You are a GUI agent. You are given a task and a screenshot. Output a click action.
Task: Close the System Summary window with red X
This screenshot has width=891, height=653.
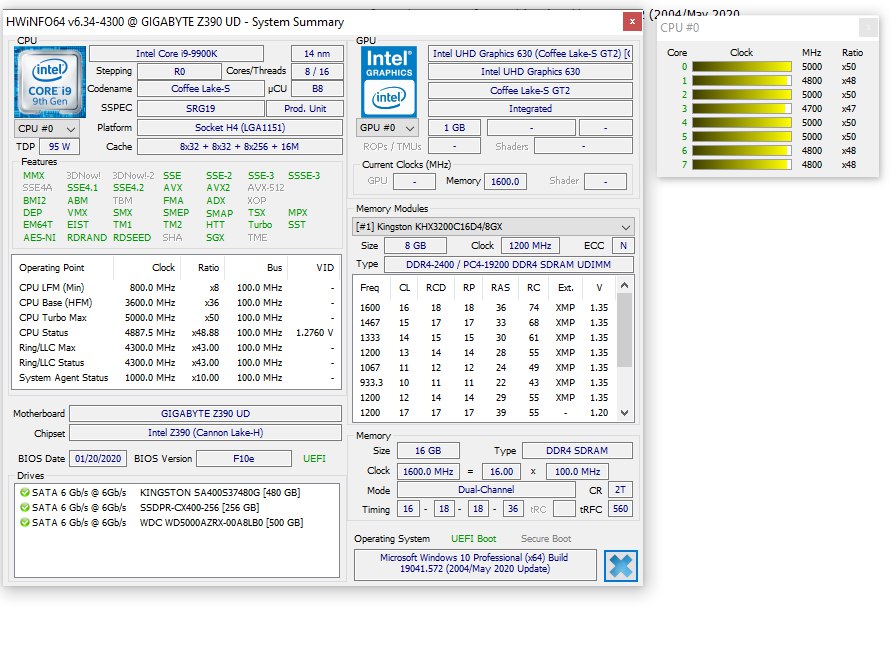tap(631, 21)
